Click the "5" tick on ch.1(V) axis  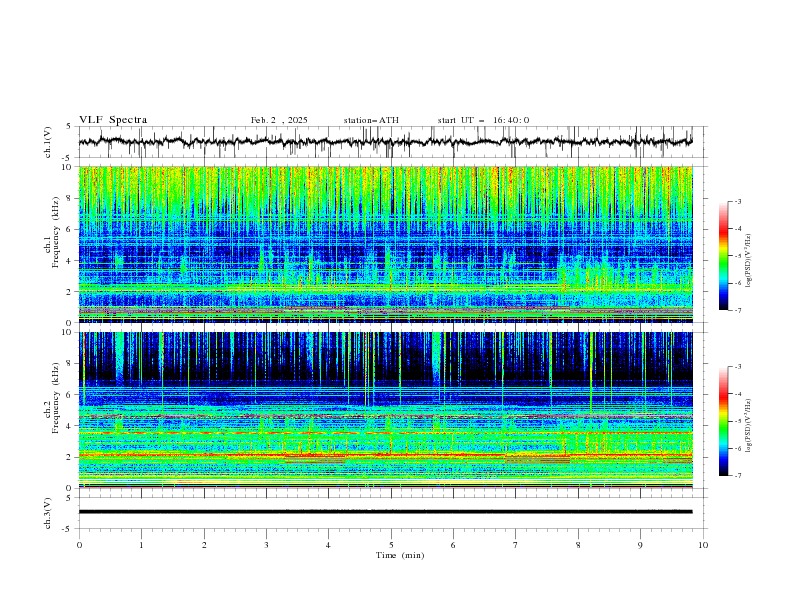pos(69,127)
